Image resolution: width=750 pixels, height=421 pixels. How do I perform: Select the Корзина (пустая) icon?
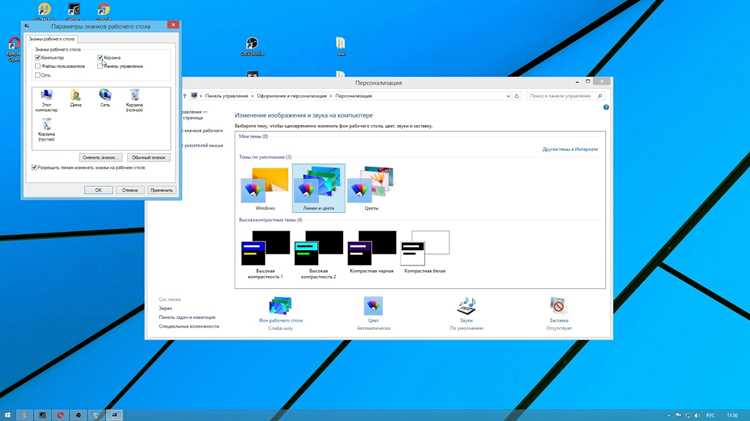coord(46,130)
